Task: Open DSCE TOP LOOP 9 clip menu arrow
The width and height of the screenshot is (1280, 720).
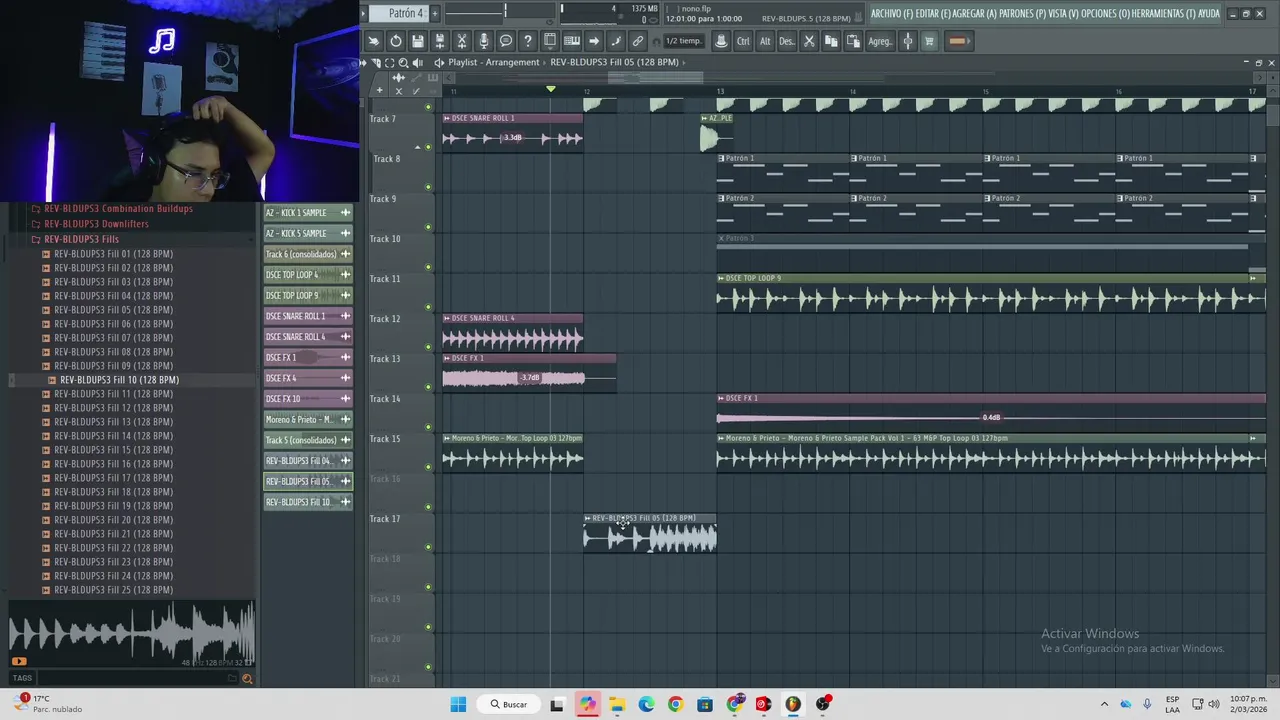Action: [x=721, y=278]
